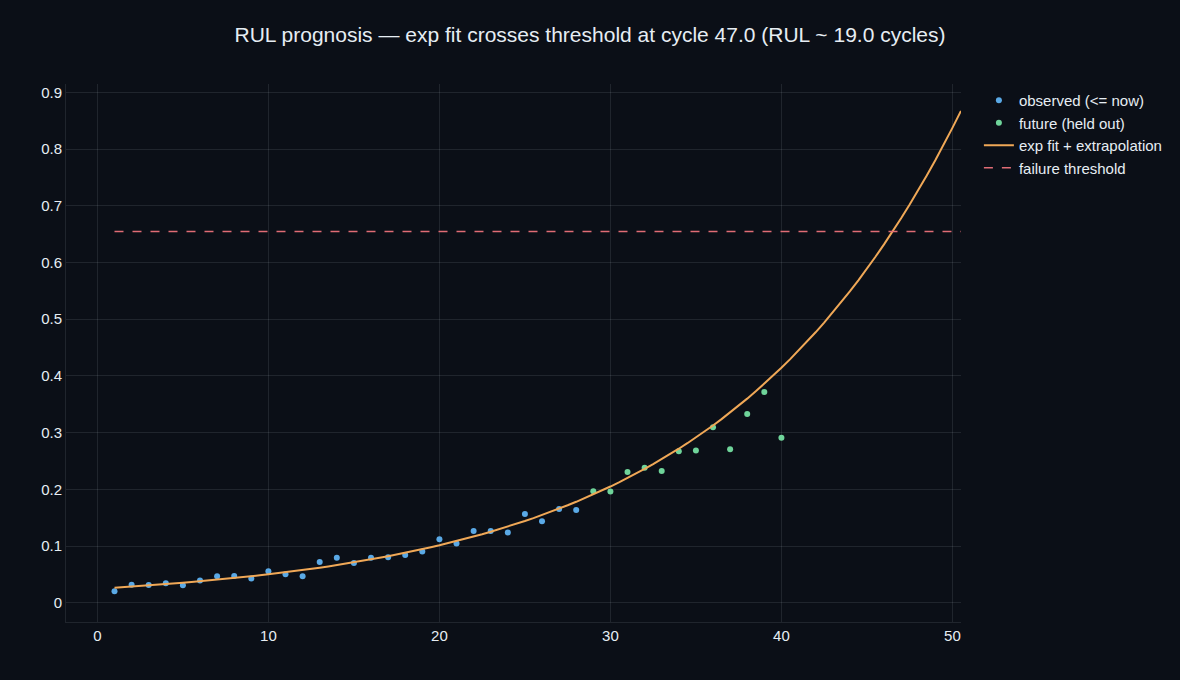Click the blue observed legend marker dot
Image resolution: width=1180 pixels, height=680 pixels.
pos(999,101)
